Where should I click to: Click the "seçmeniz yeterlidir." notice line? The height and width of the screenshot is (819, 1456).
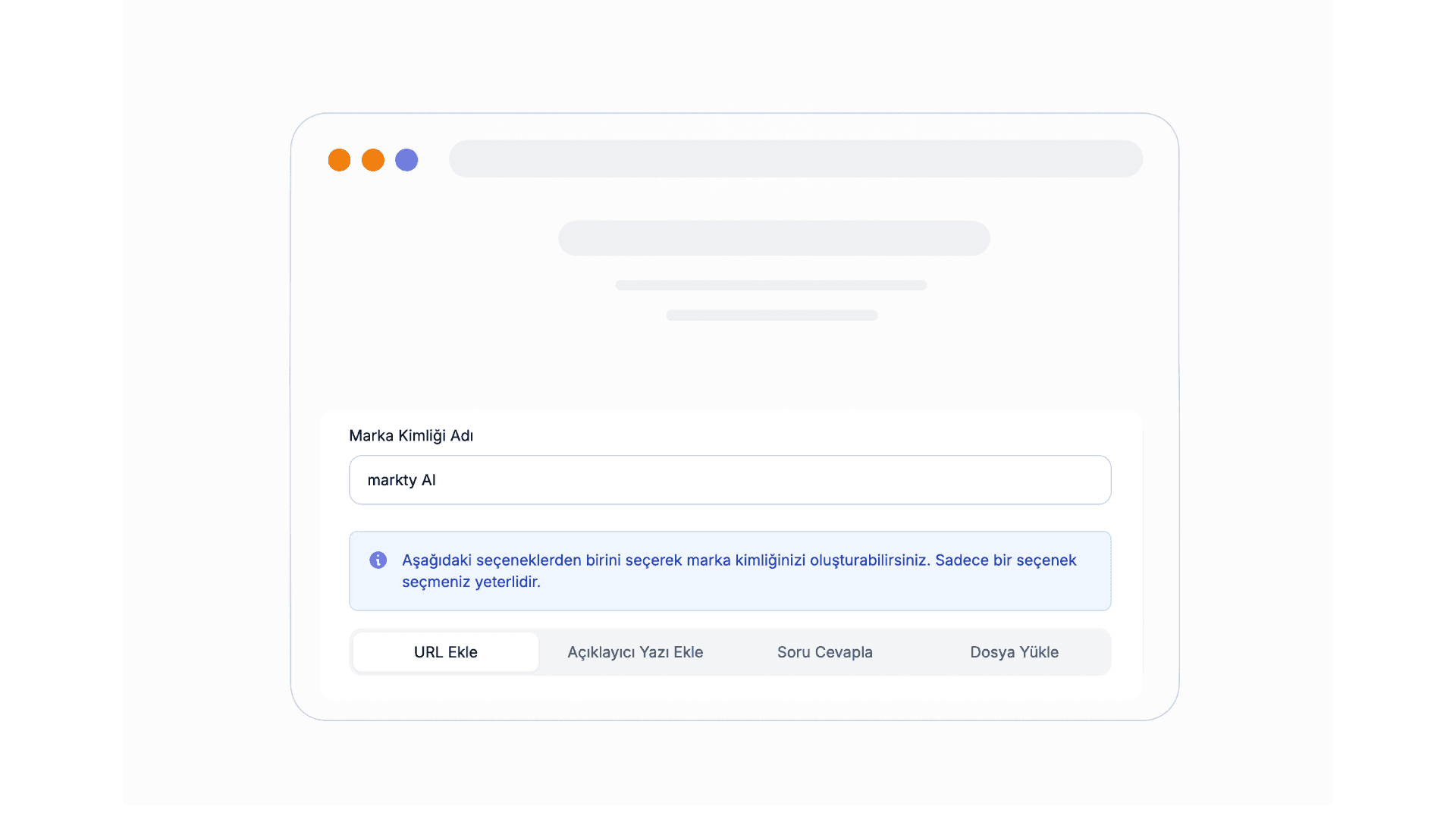[x=471, y=582]
